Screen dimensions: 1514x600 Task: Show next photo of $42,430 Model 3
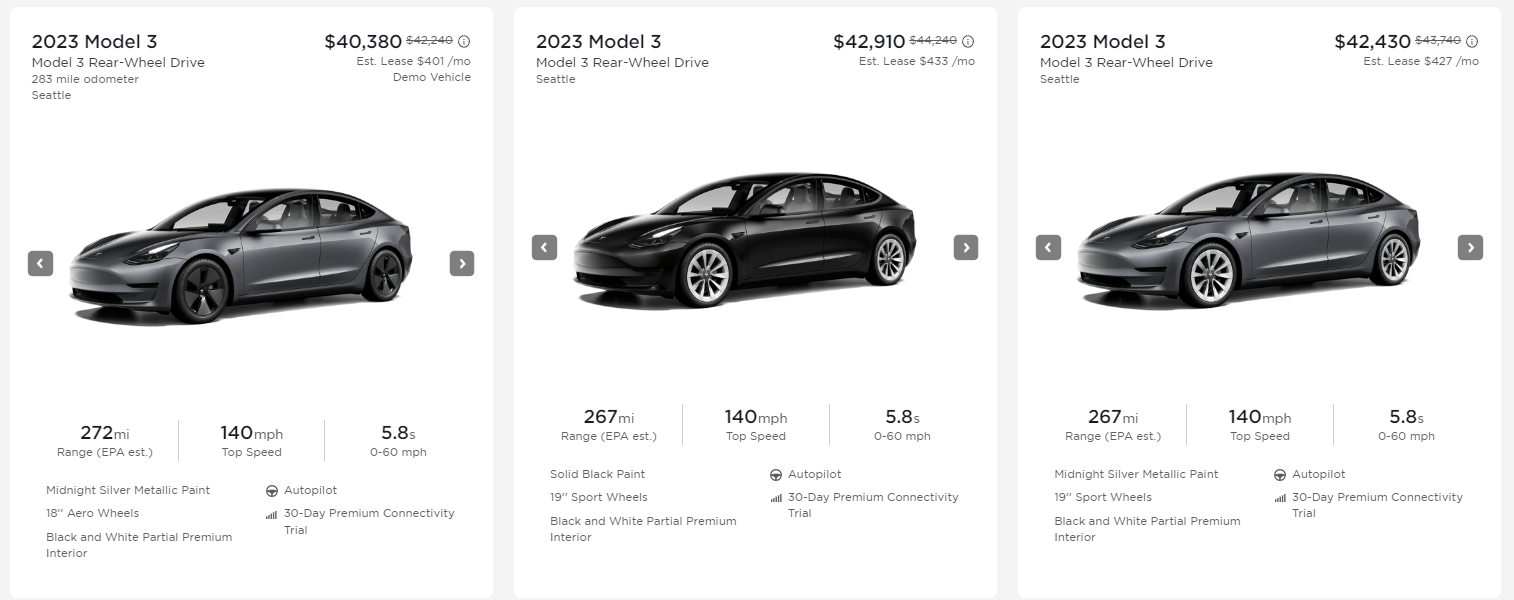pyautogui.click(x=1469, y=247)
